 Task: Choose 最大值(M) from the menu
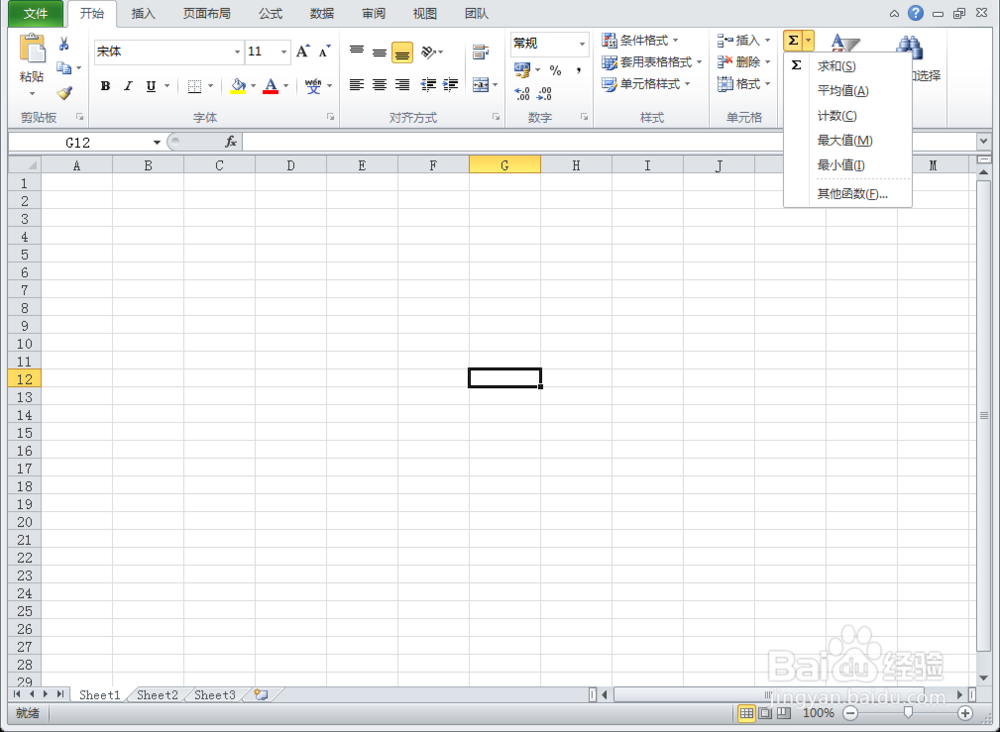tap(848, 140)
